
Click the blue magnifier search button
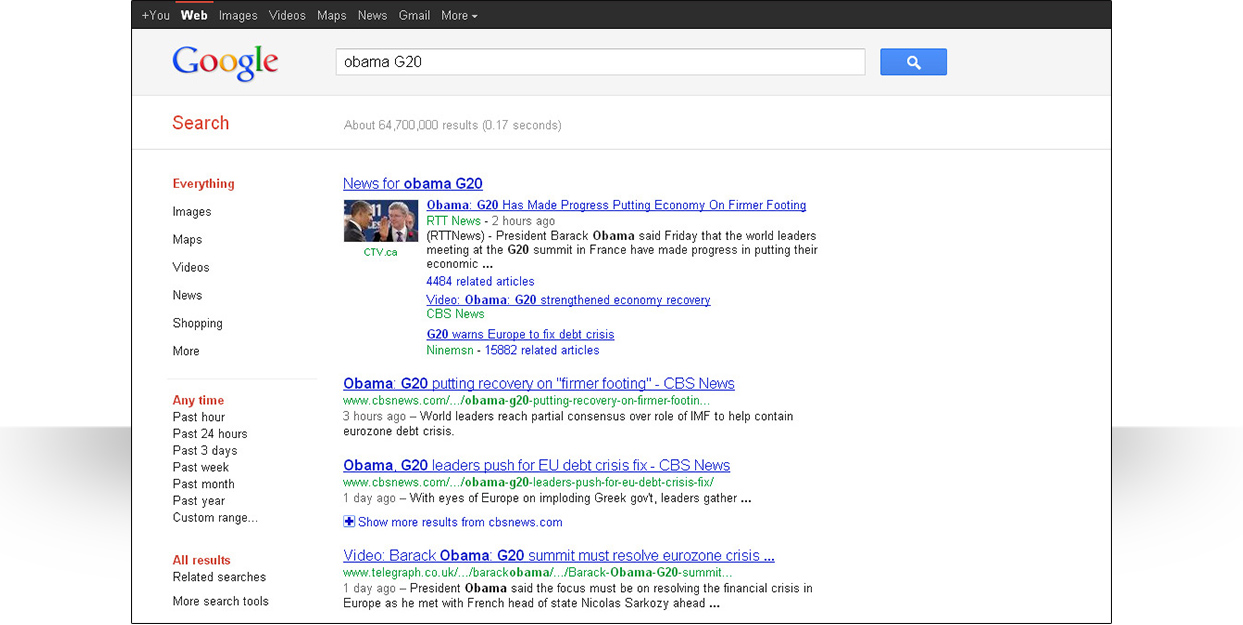[x=912, y=62]
